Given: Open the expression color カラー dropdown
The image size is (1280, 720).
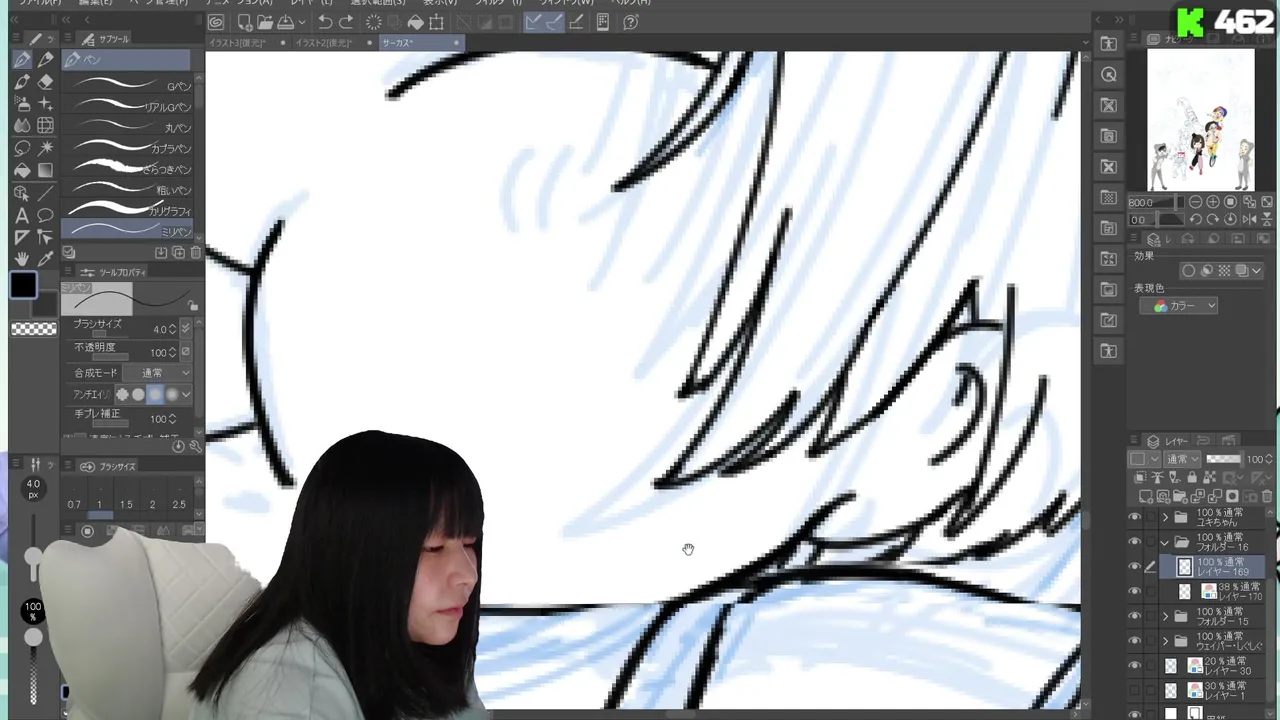Looking at the screenshot, I should click(1178, 306).
